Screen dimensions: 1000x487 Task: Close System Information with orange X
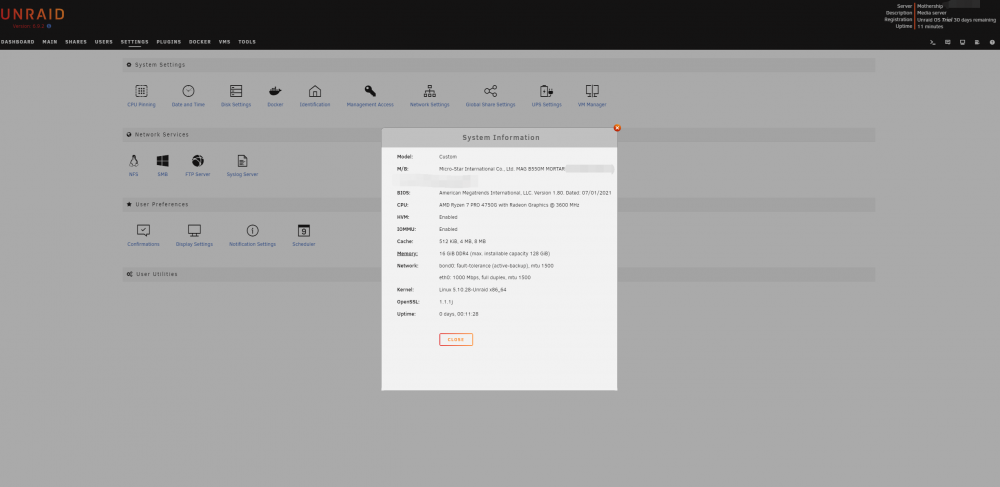click(x=617, y=128)
